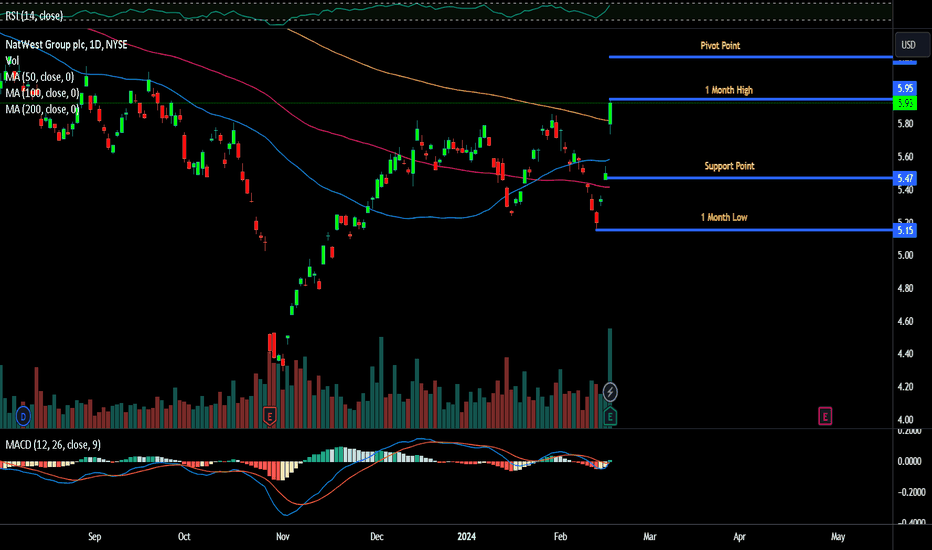Click the 4.00 price scale value
The height and width of the screenshot is (550, 932).
tap(905, 420)
